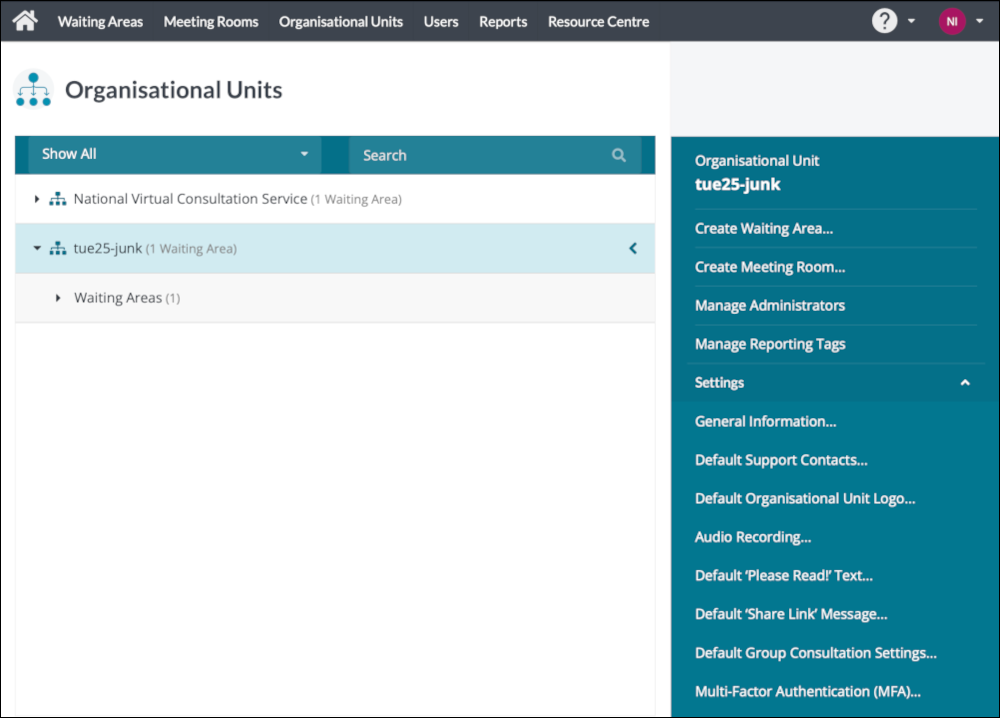The height and width of the screenshot is (718, 1000).
Task: Open the Organisational Units menu
Action: (x=341, y=22)
